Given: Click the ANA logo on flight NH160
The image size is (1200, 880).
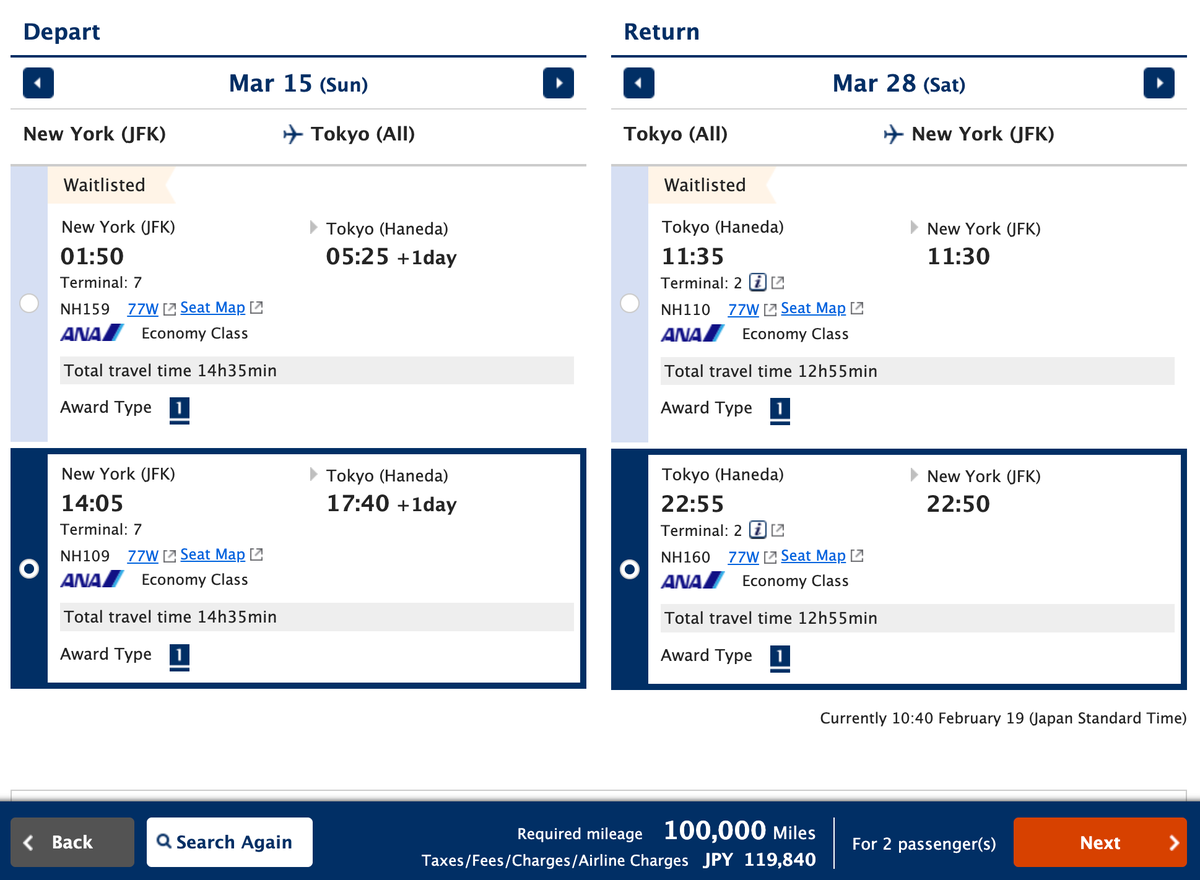Looking at the screenshot, I should (691, 580).
